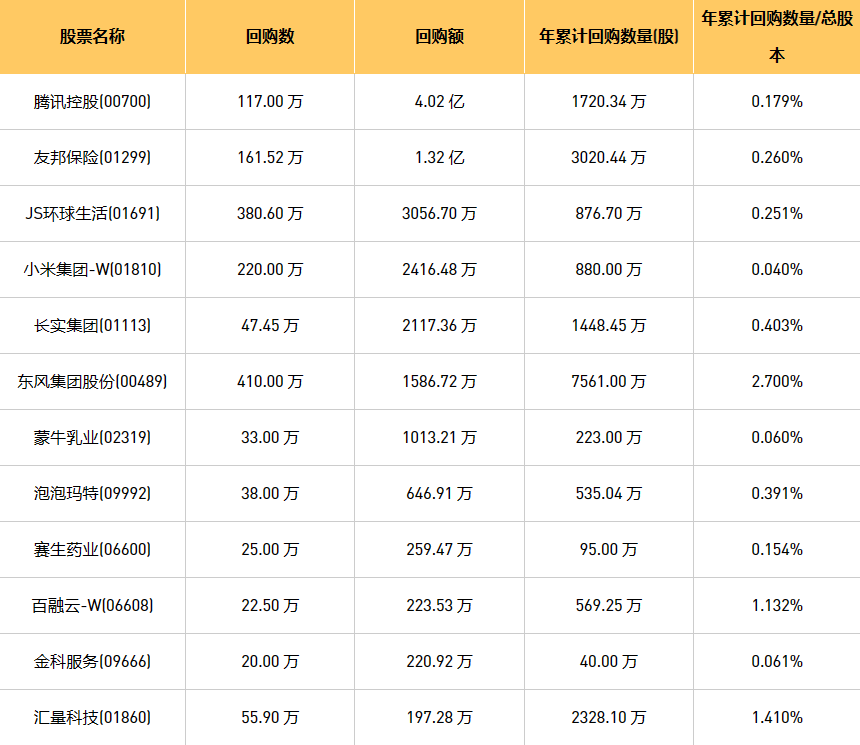Image resolution: width=860 pixels, height=745 pixels.
Task: Click the 117.00 万 buyback count cell
Action: pos(270,101)
